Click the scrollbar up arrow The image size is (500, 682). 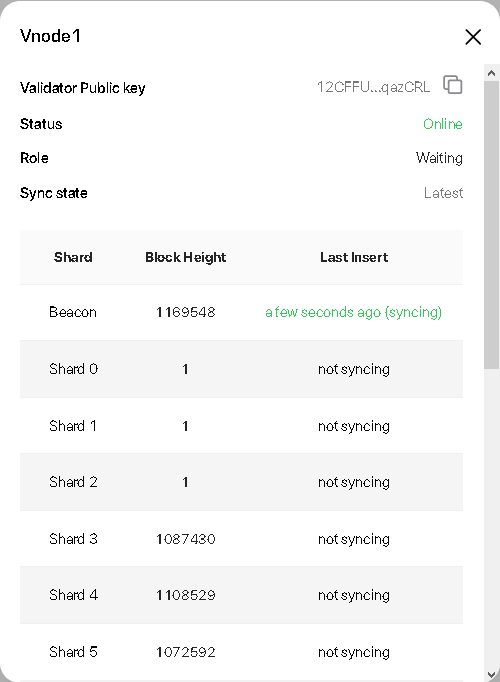[492, 73]
